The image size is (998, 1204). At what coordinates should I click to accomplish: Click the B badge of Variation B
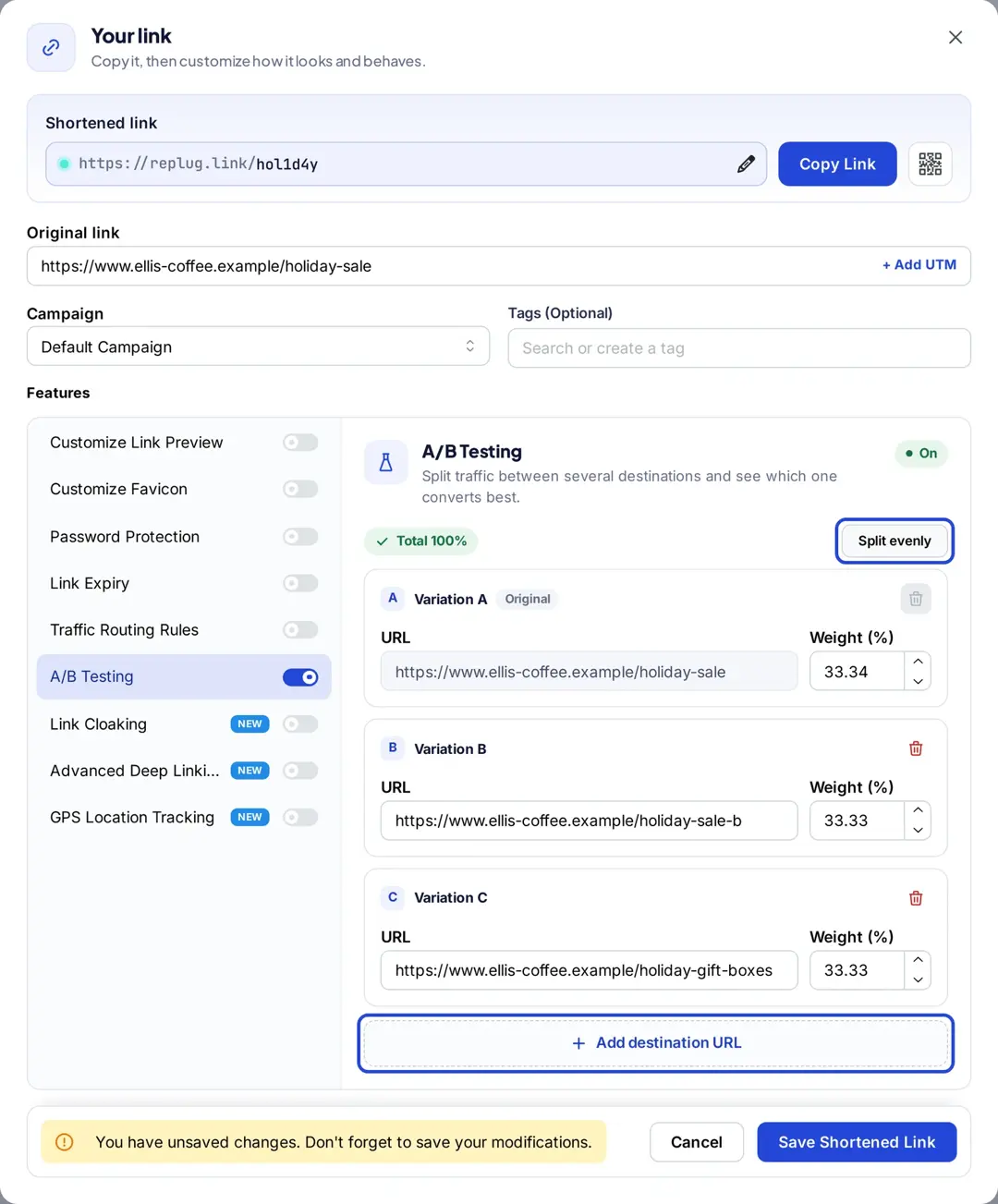[x=393, y=748]
